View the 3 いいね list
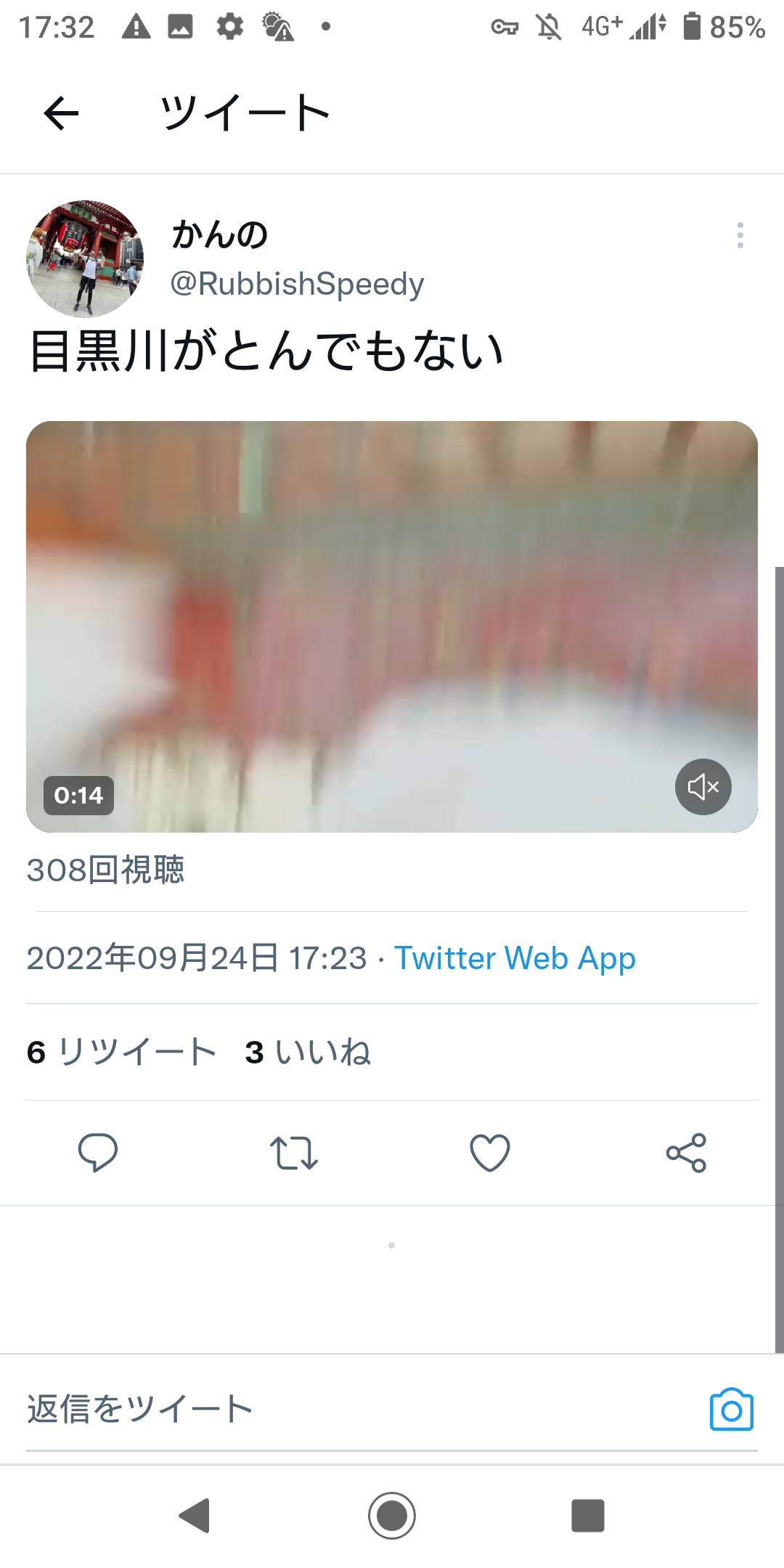Viewport: 784px width, 1568px height. [308, 1052]
